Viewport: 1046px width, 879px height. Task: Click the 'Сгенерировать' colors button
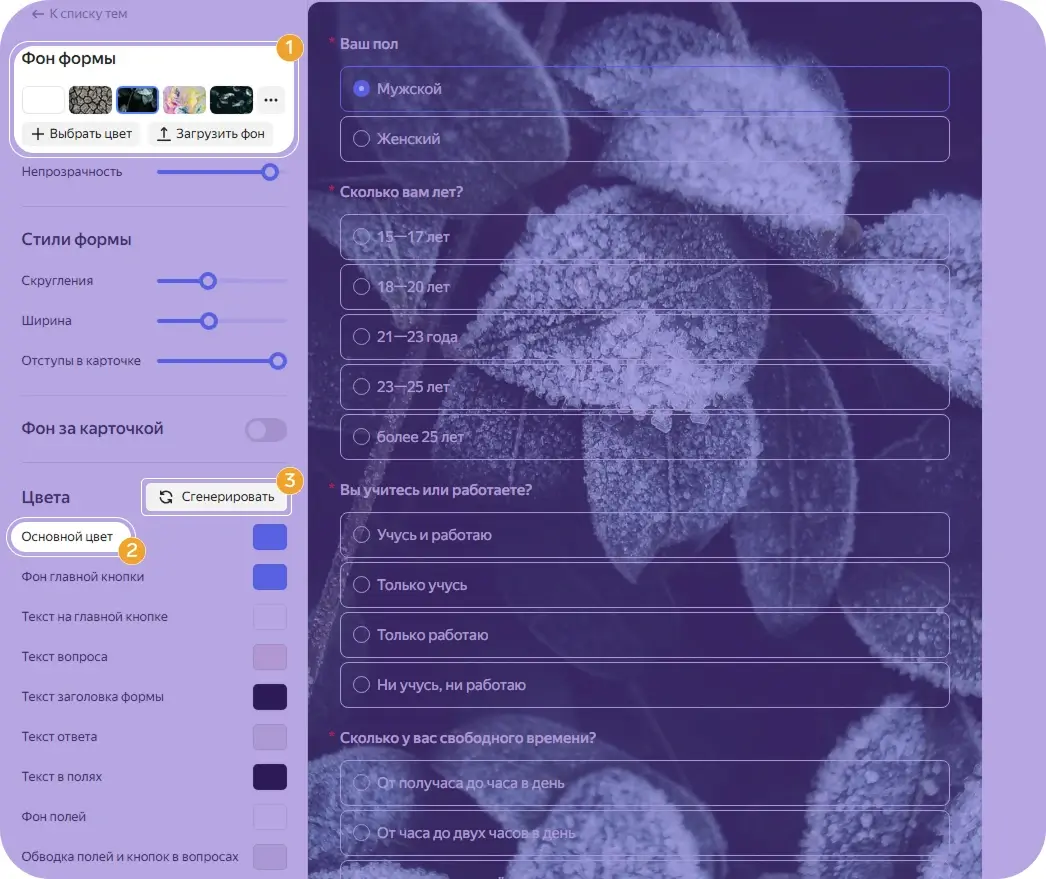click(217, 497)
